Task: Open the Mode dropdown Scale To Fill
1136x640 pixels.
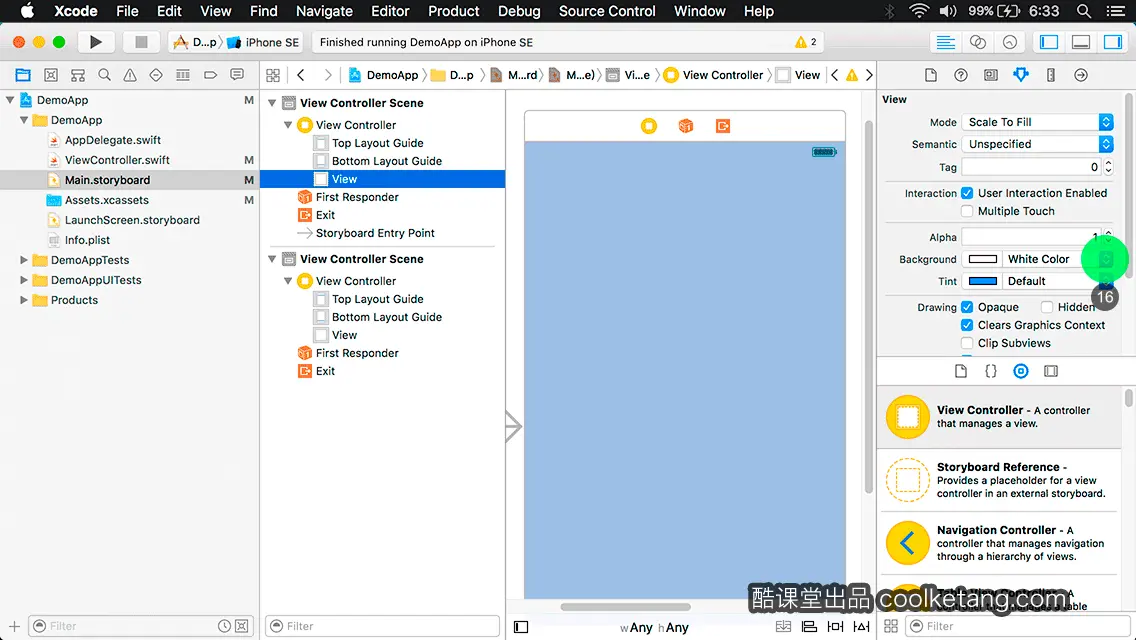Action: point(1037,122)
